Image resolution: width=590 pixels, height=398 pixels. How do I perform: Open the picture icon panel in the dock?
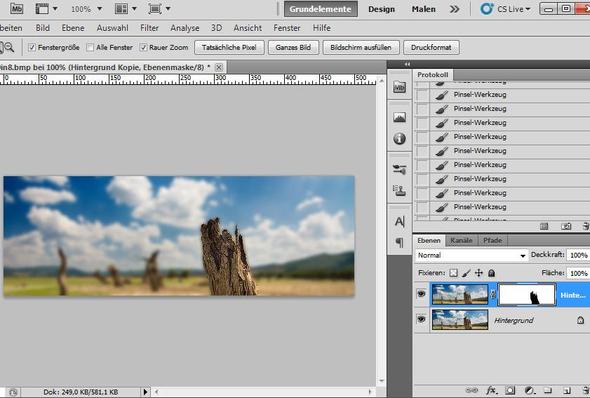tap(399, 117)
